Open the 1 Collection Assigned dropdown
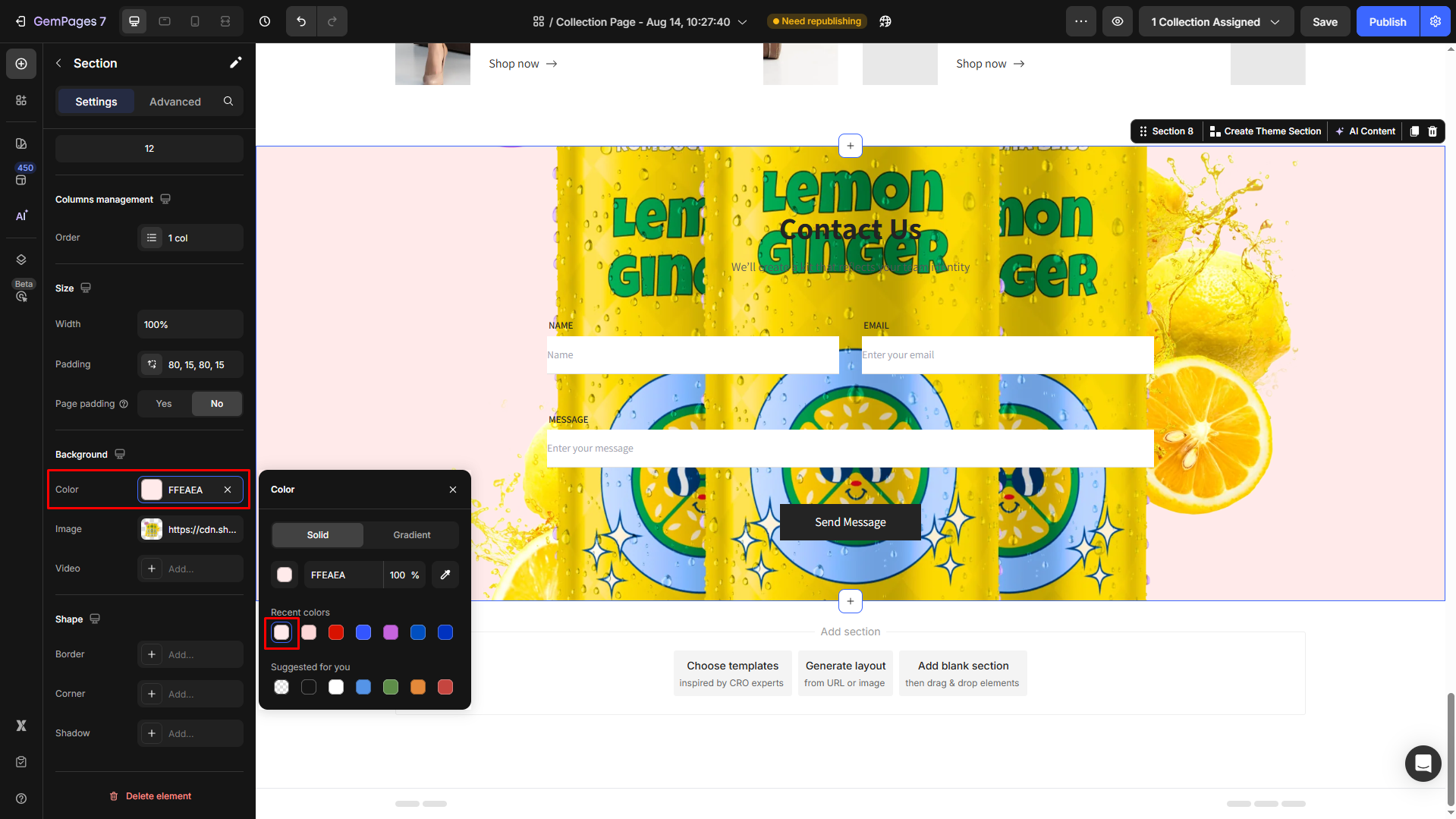The height and width of the screenshot is (819, 1456). coord(1215,21)
